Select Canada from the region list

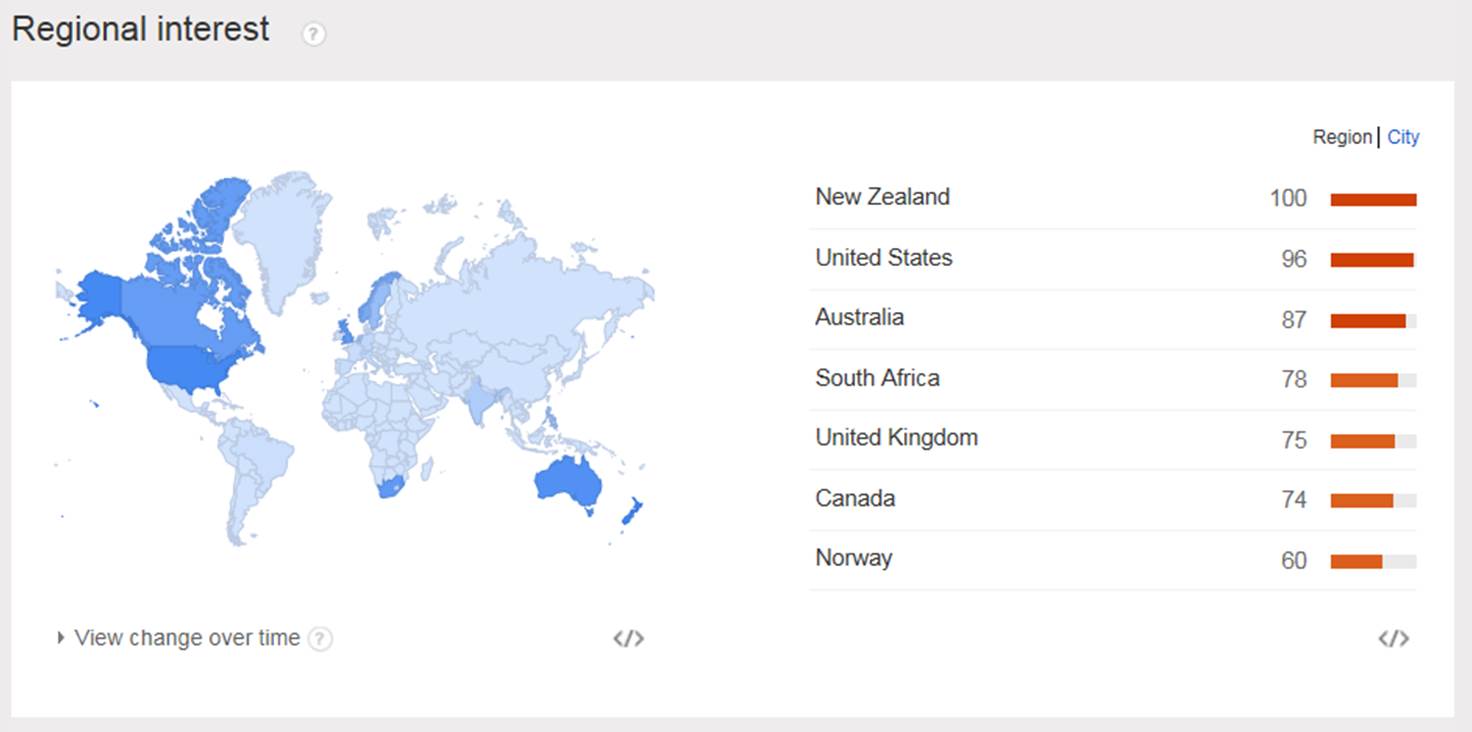855,498
